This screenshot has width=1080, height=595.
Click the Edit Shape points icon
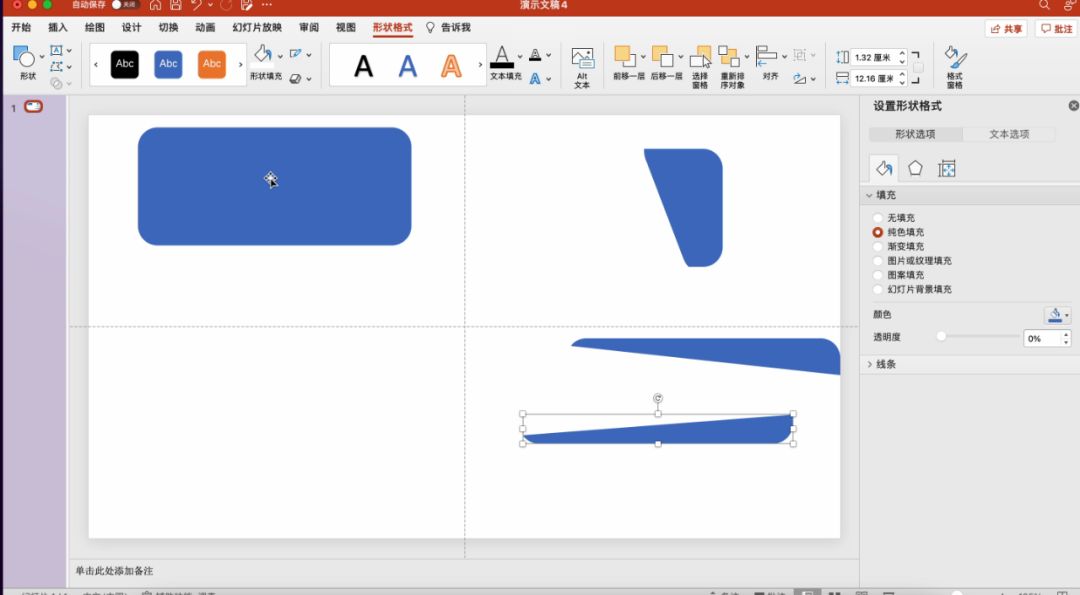tap(56, 67)
